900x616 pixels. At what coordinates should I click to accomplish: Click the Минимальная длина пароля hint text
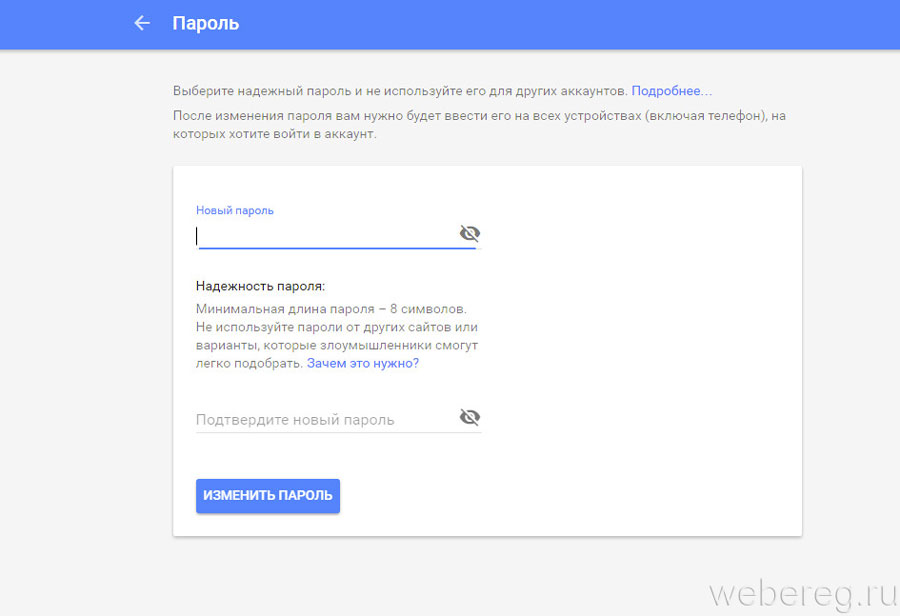tap(331, 309)
